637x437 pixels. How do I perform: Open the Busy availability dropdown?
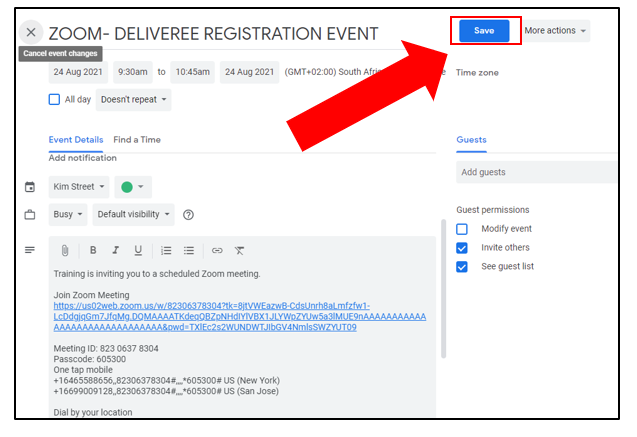(68, 214)
